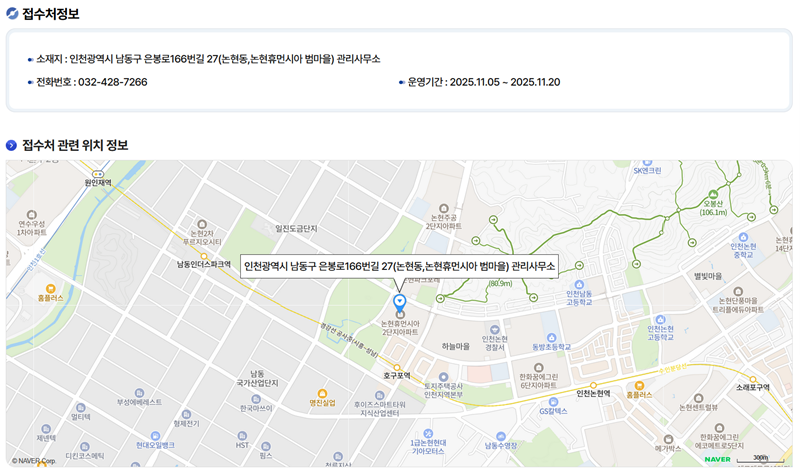The width and height of the screenshot is (800, 470).
Task: Select the 메가박스 cinema icon
Action: click(x=668, y=439)
